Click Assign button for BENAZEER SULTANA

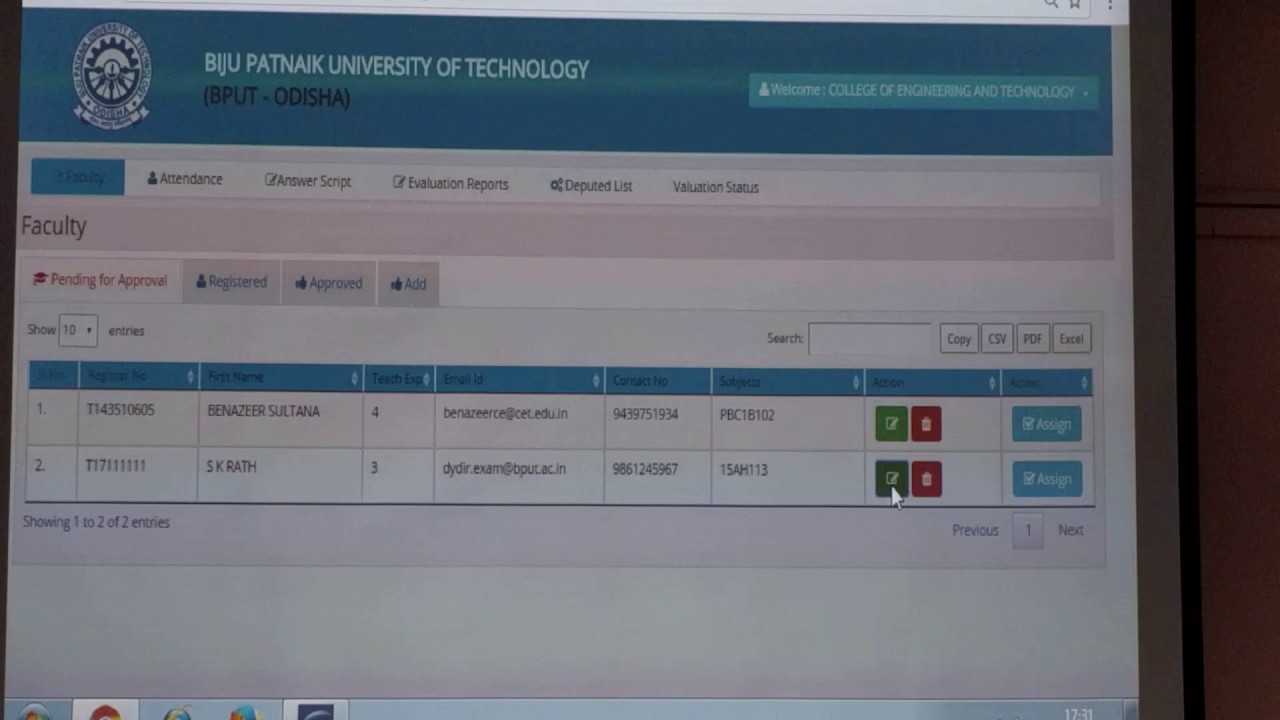(x=1046, y=424)
